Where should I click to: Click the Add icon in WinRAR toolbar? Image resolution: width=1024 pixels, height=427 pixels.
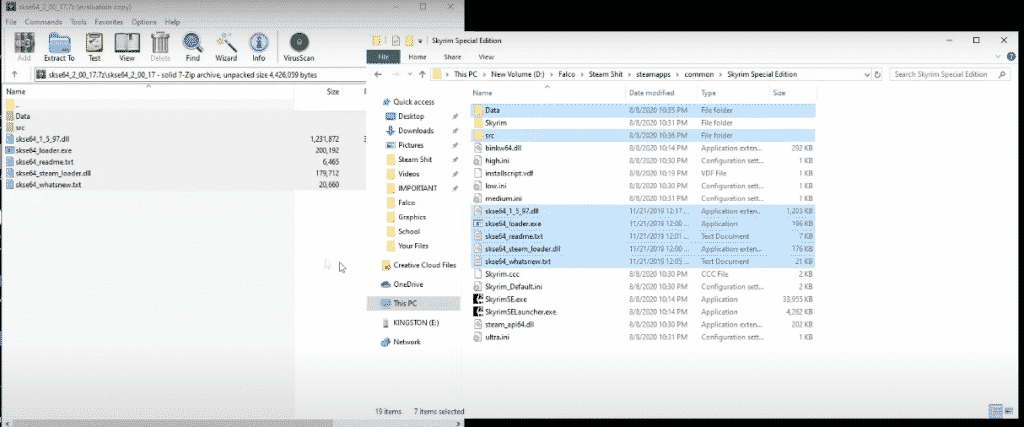(24, 47)
